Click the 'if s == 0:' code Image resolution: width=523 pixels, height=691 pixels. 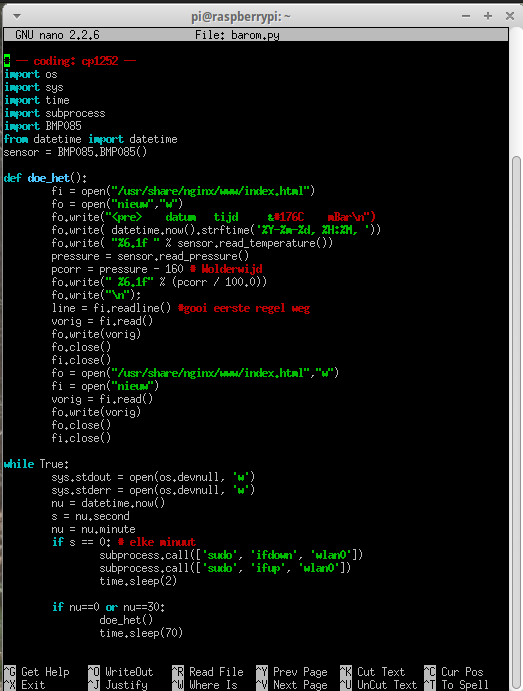[82, 542]
